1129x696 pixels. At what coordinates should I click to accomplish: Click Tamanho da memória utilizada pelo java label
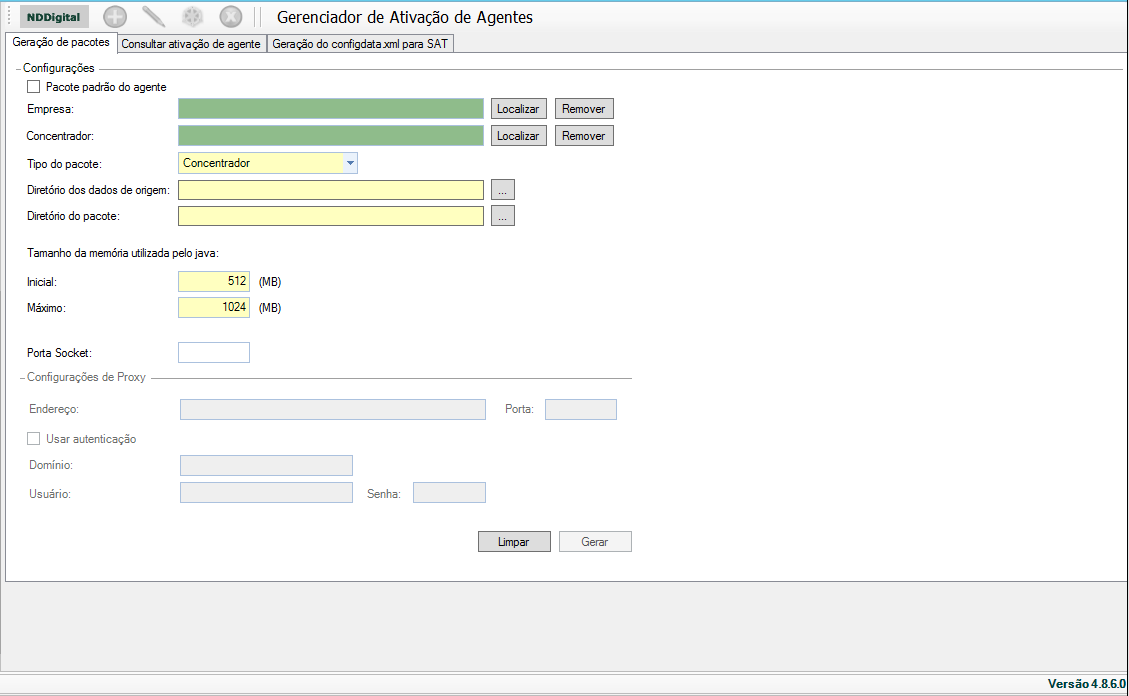tap(123, 253)
